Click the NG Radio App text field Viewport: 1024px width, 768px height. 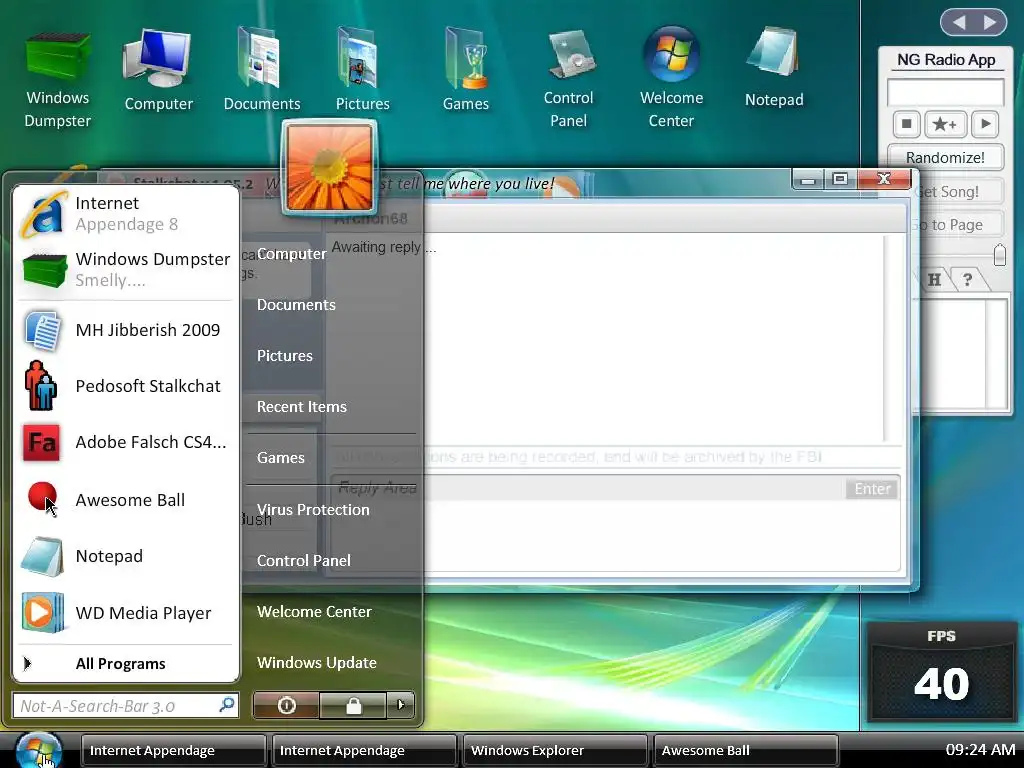(x=945, y=91)
